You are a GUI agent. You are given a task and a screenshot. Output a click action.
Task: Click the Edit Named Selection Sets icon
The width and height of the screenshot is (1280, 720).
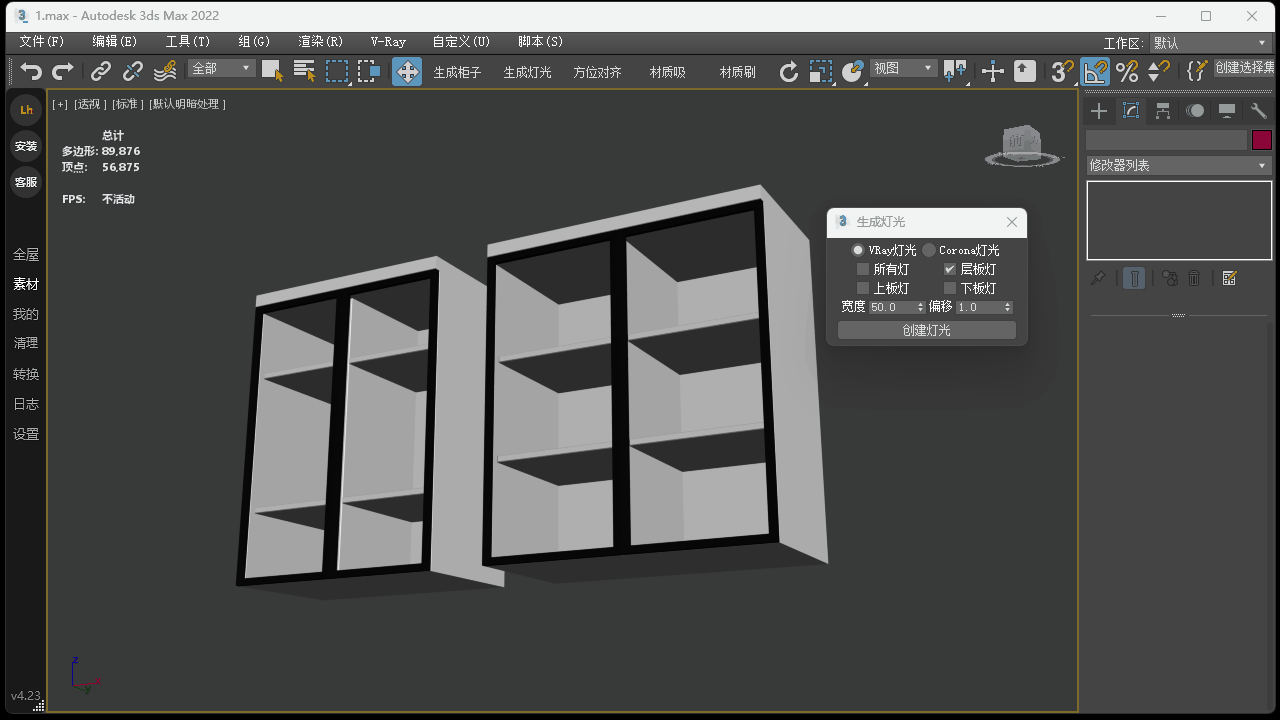(1196, 71)
